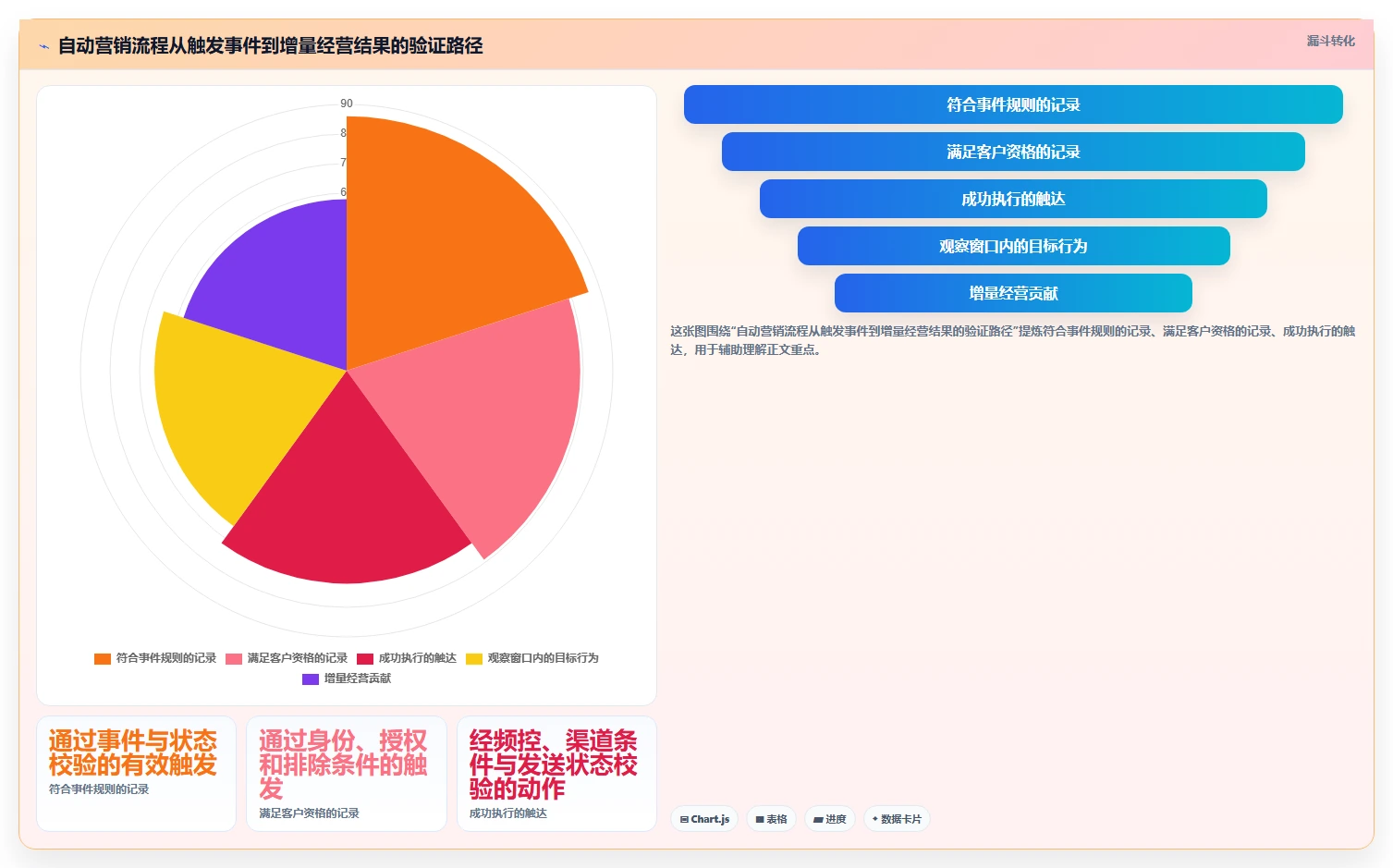The height and width of the screenshot is (868, 1393).
Task: Select funnel bar 观察窗口内的目标行为
Action: (1013, 246)
